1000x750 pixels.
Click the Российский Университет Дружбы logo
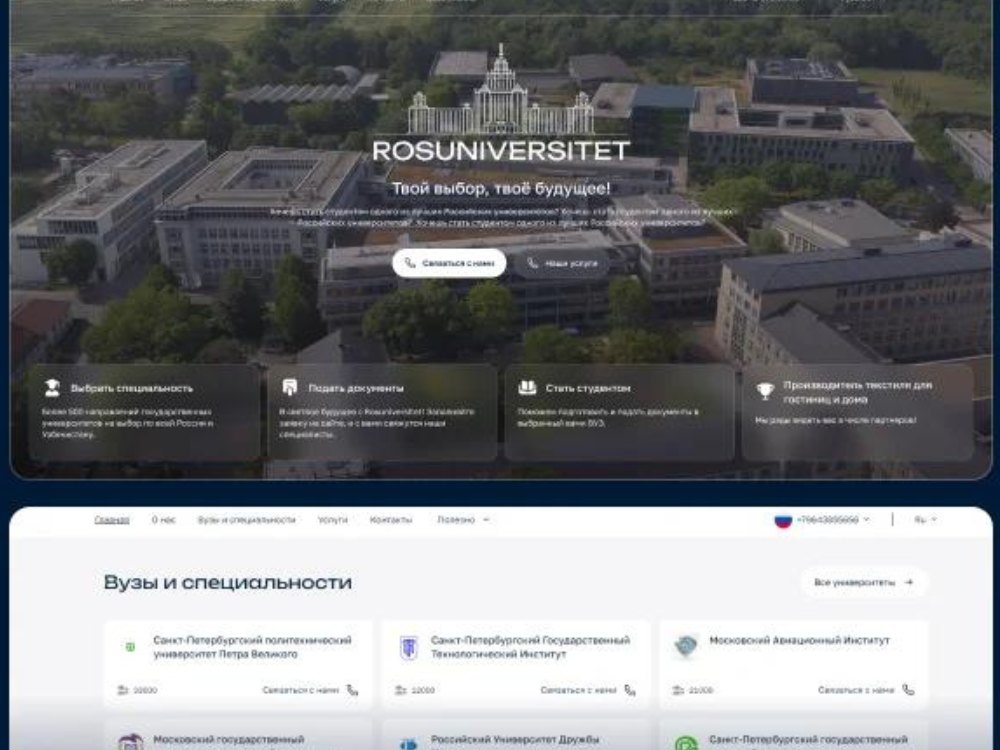(x=408, y=744)
